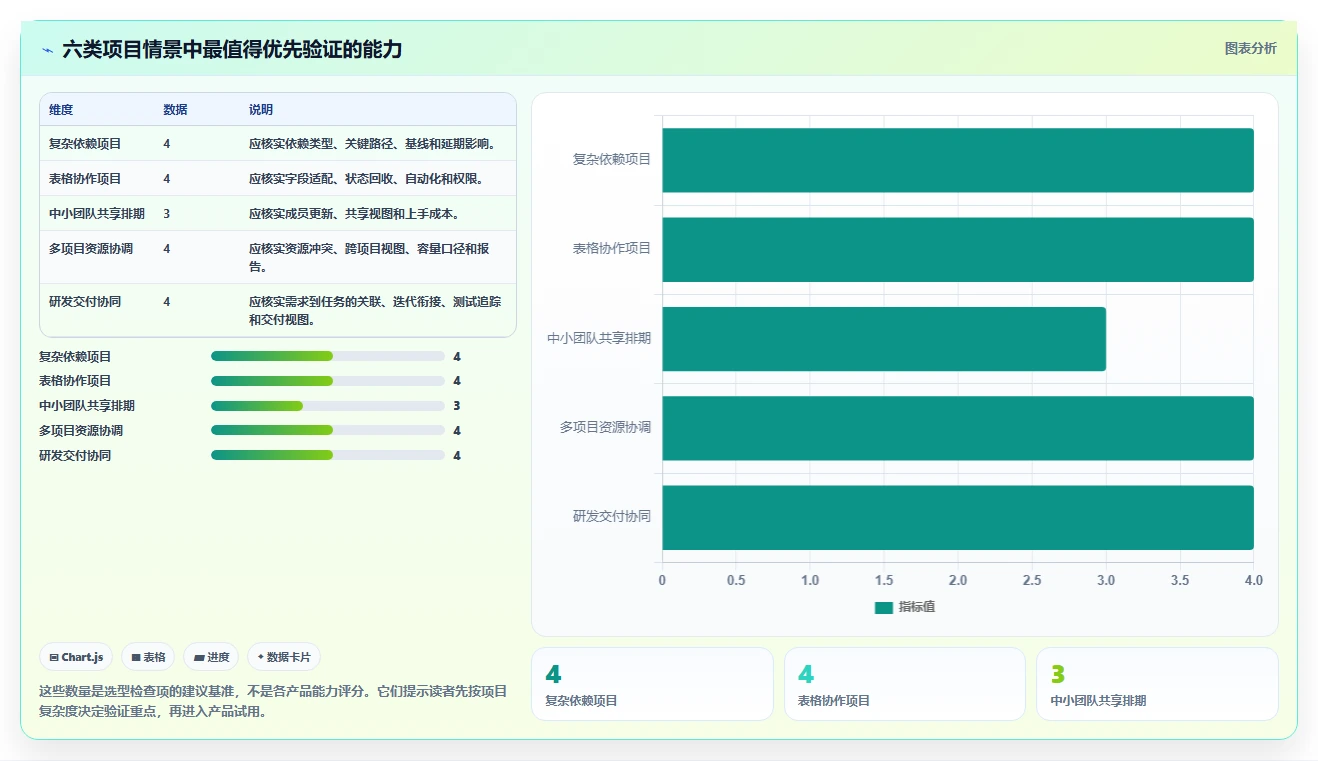Click the 表格协作项目 chart bar

click(x=958, y=249)
